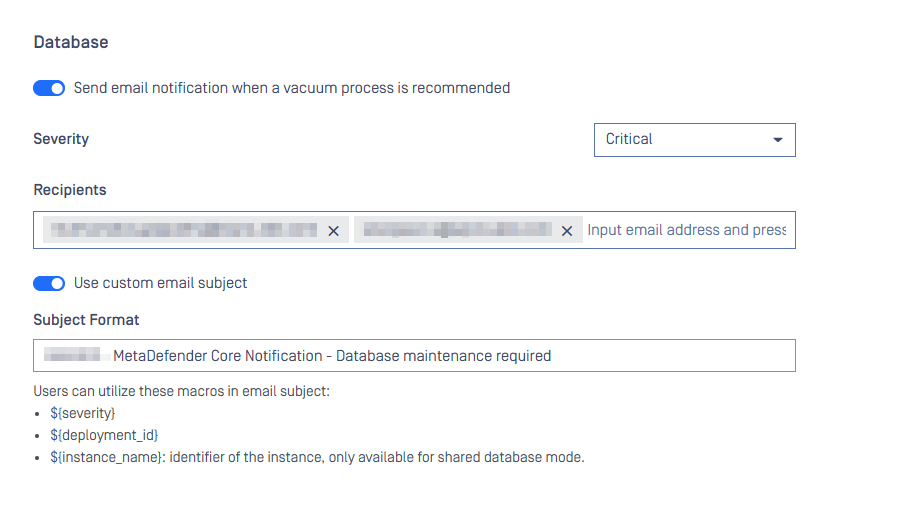Click the Recipients field label
The image size is (909, 520).
(70, 190)
